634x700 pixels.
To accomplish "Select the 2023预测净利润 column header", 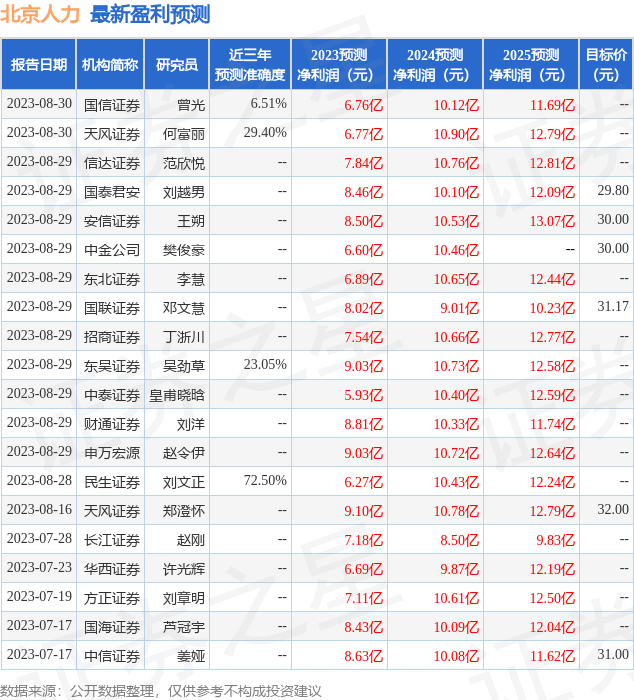I will (339, 65).
